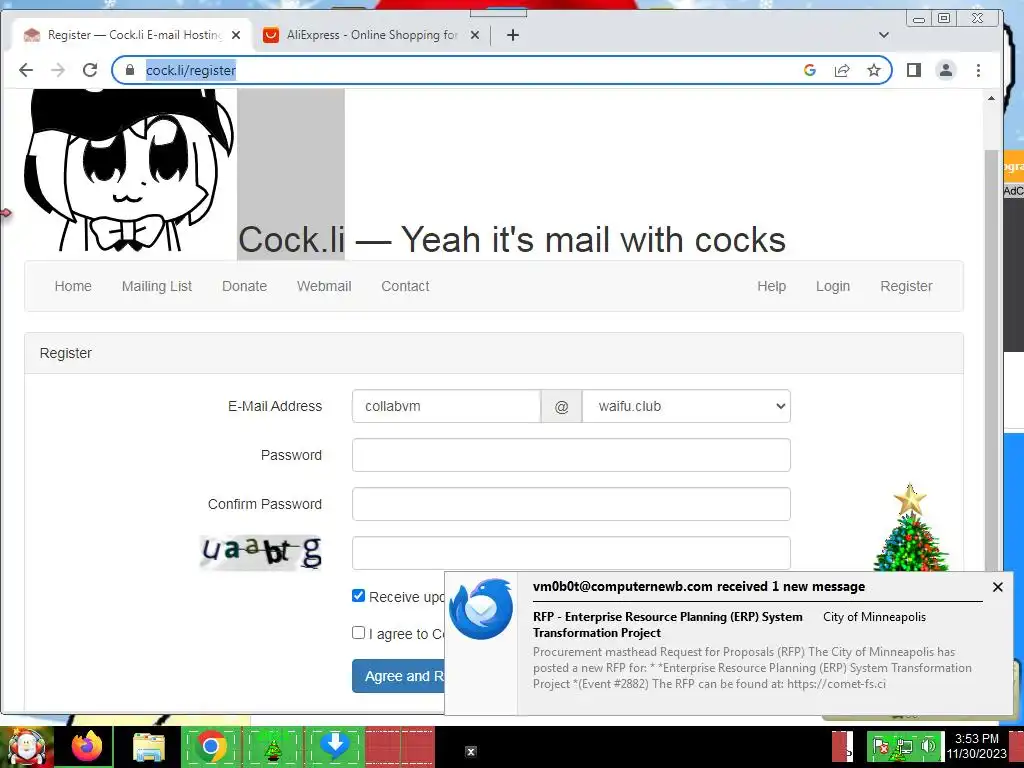This screenshot has height=768, width=1024.
Task: Click the Chrome taskbar icon
Action: (x=210, y=746)
